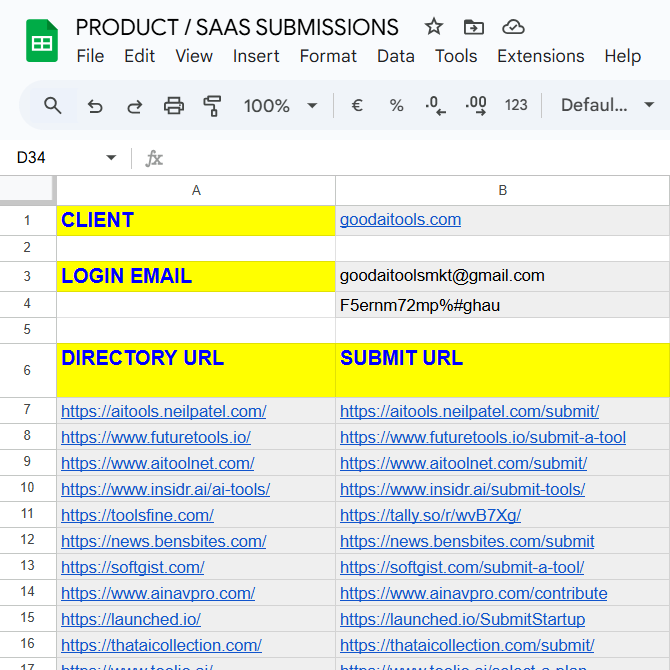The image size is (670, 670).
Task: Open the search menus magnifier tool
Action: point(53,105)
